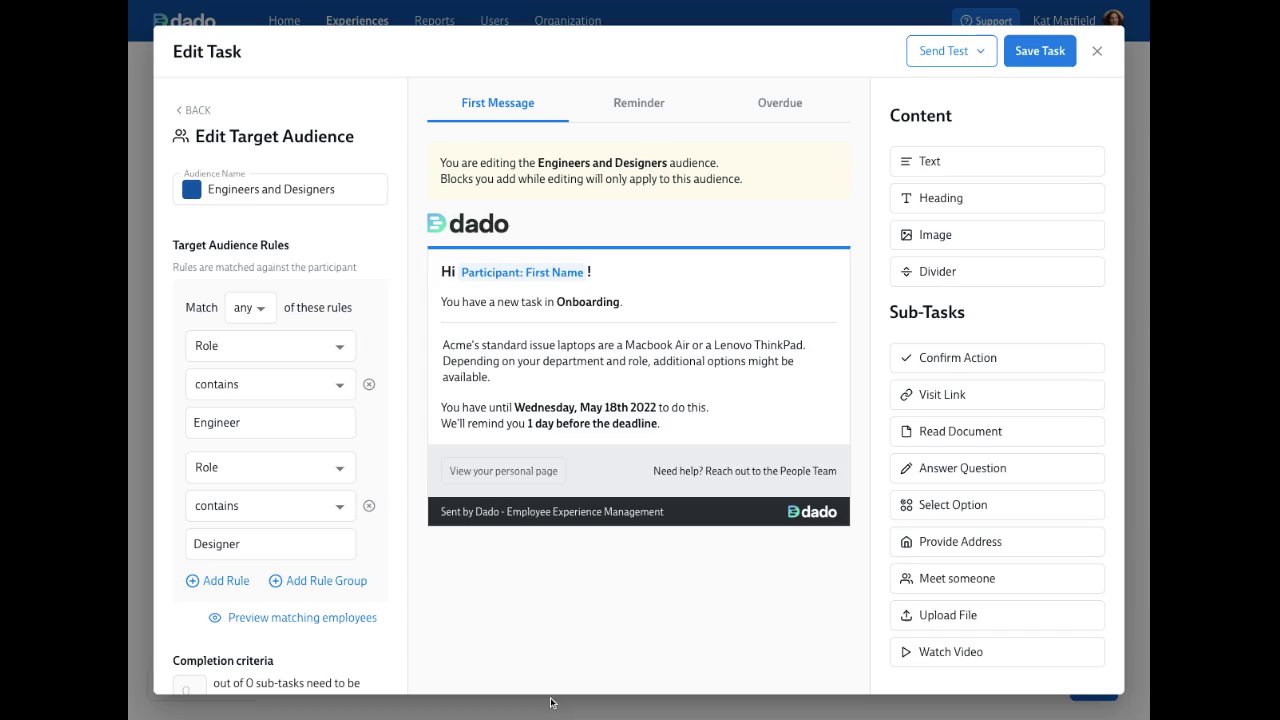Click the Designer rule value field
1280x720 pixels.
coord(270,544)
